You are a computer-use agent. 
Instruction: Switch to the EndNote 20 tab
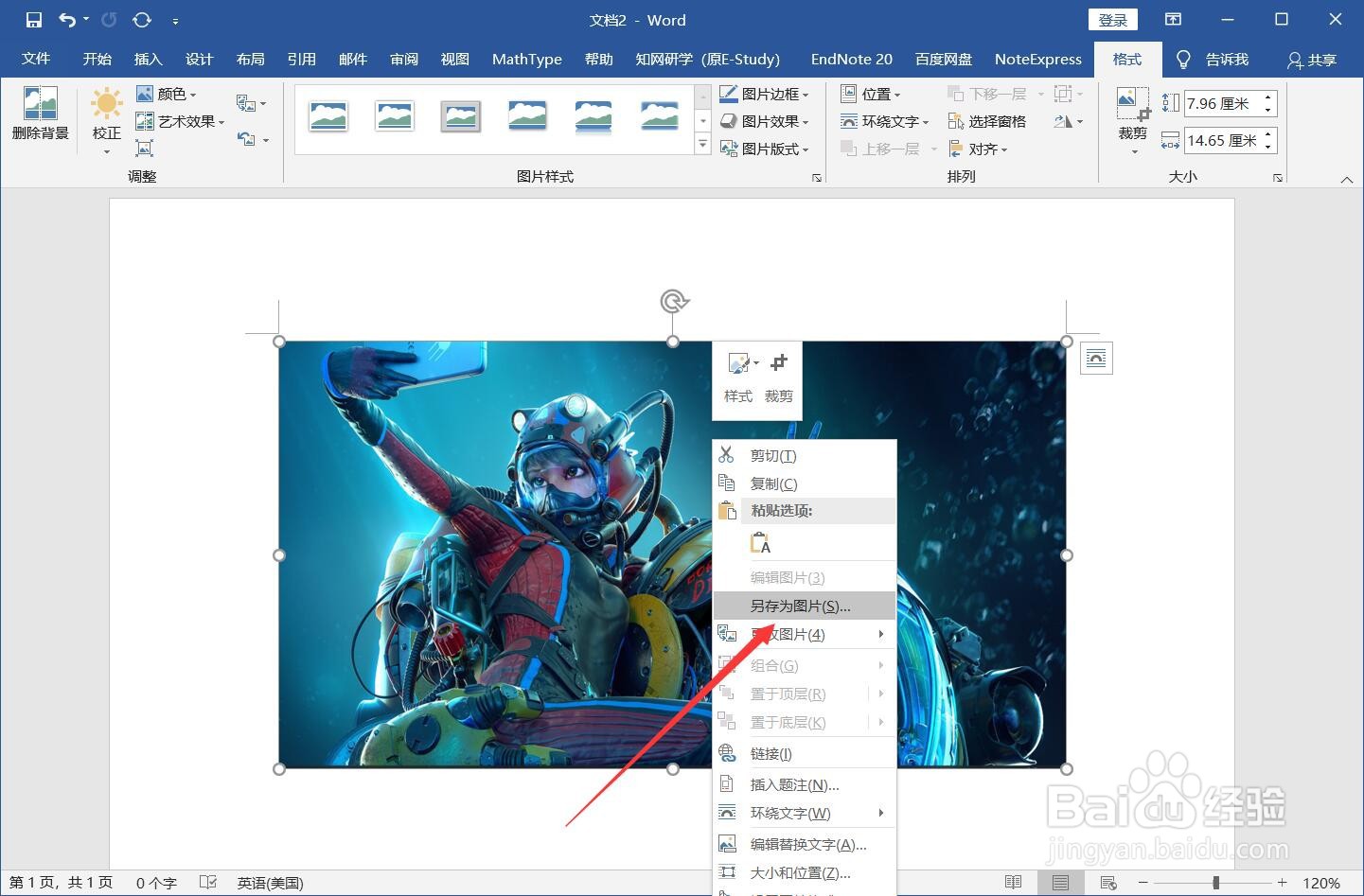coord(852,59)
